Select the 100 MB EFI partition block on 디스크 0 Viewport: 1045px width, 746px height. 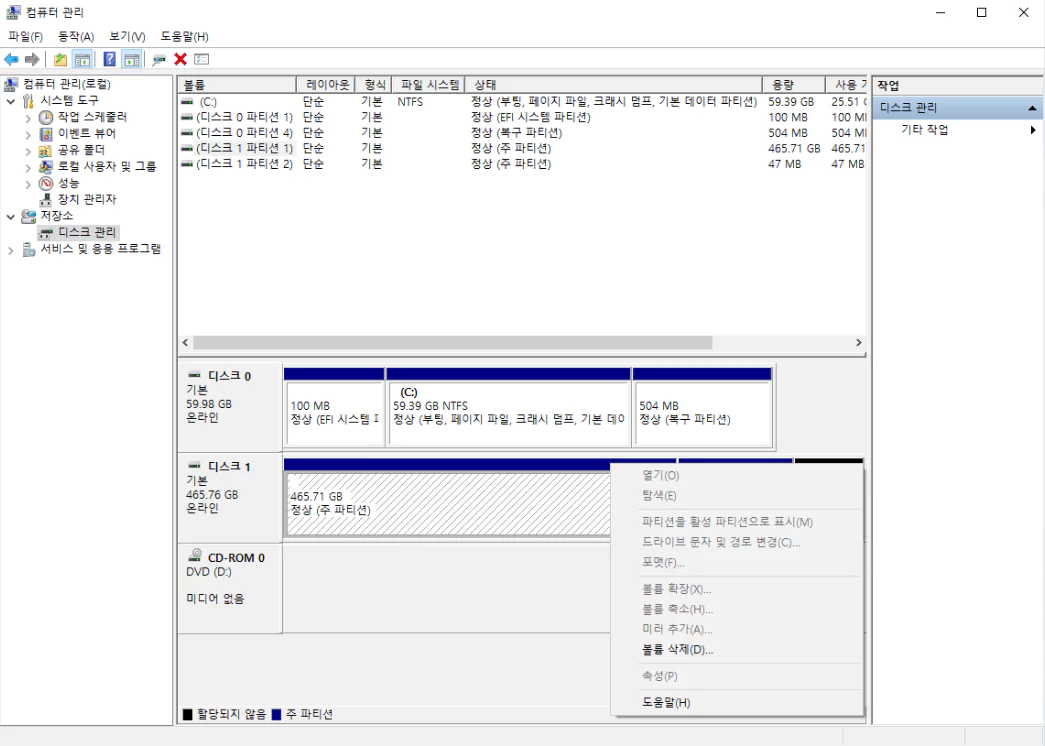(x=335, y=407)
